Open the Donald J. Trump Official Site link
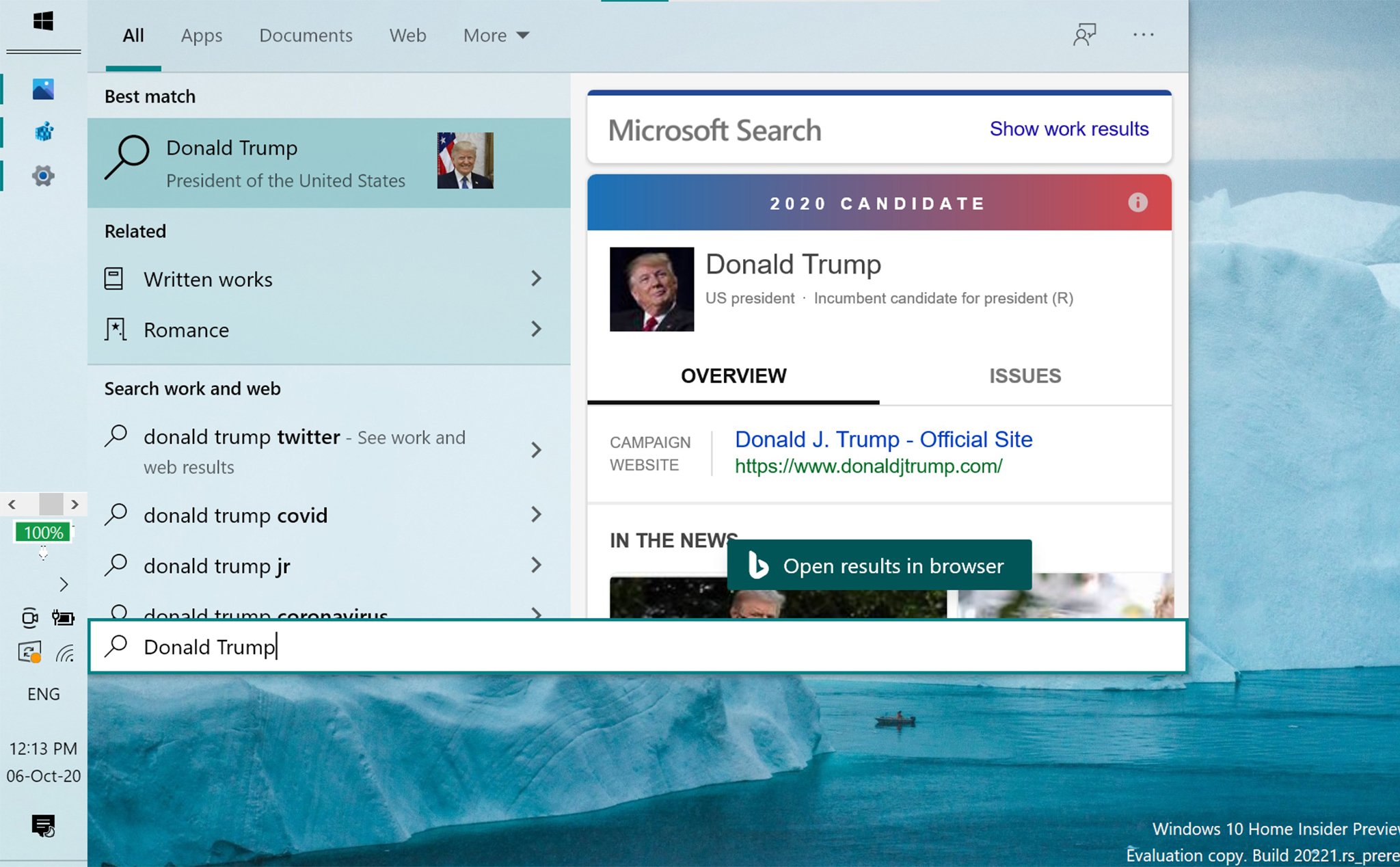The width and height of the screenshot is (1400, 867). (883, 439)
